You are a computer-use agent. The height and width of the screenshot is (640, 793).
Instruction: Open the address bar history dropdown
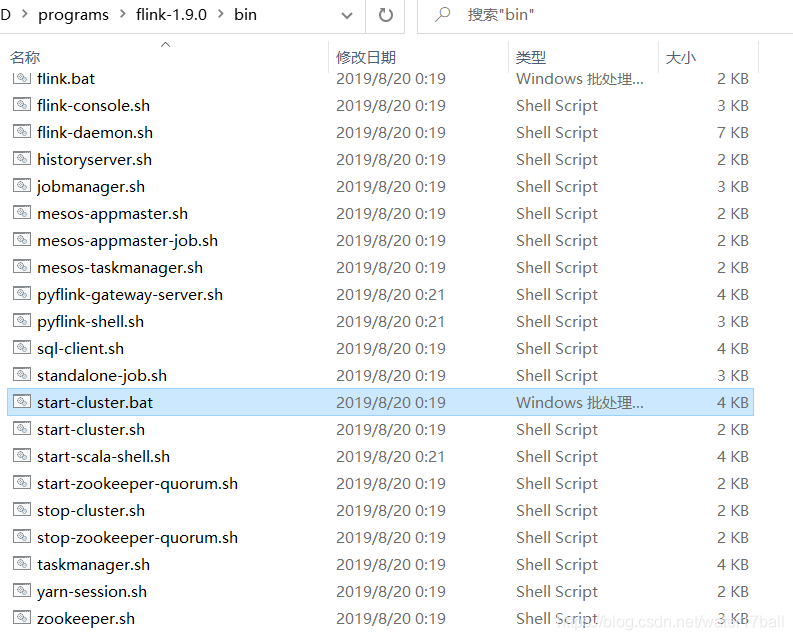pos(347,16)
